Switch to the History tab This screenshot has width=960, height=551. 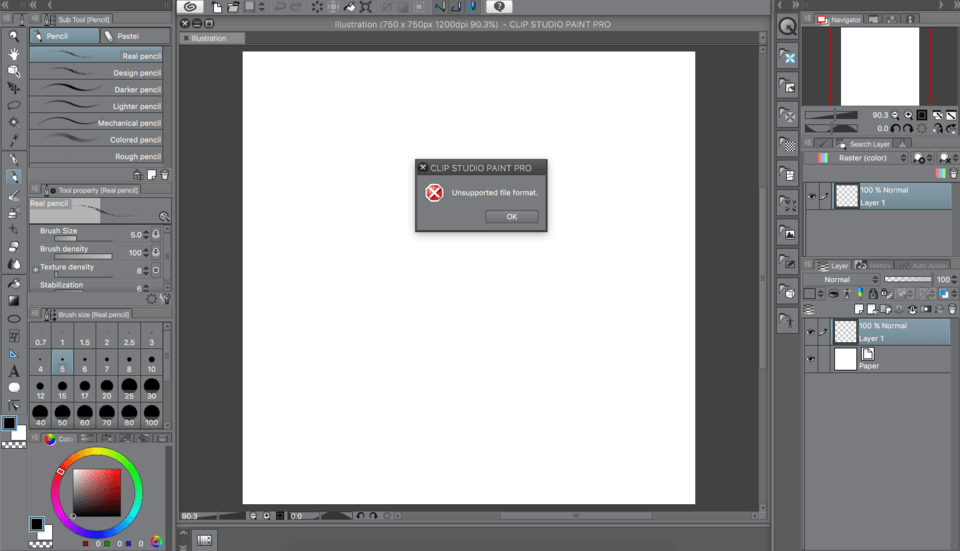[x=875, y=265]
